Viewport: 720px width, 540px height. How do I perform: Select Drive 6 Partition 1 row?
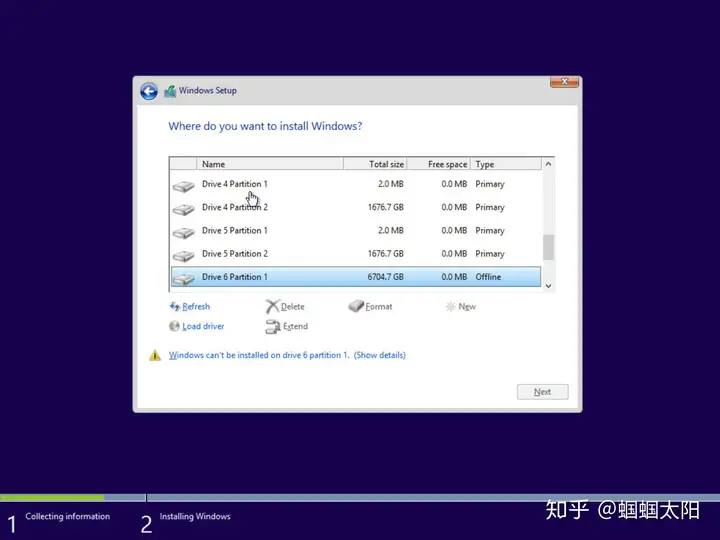356,277
